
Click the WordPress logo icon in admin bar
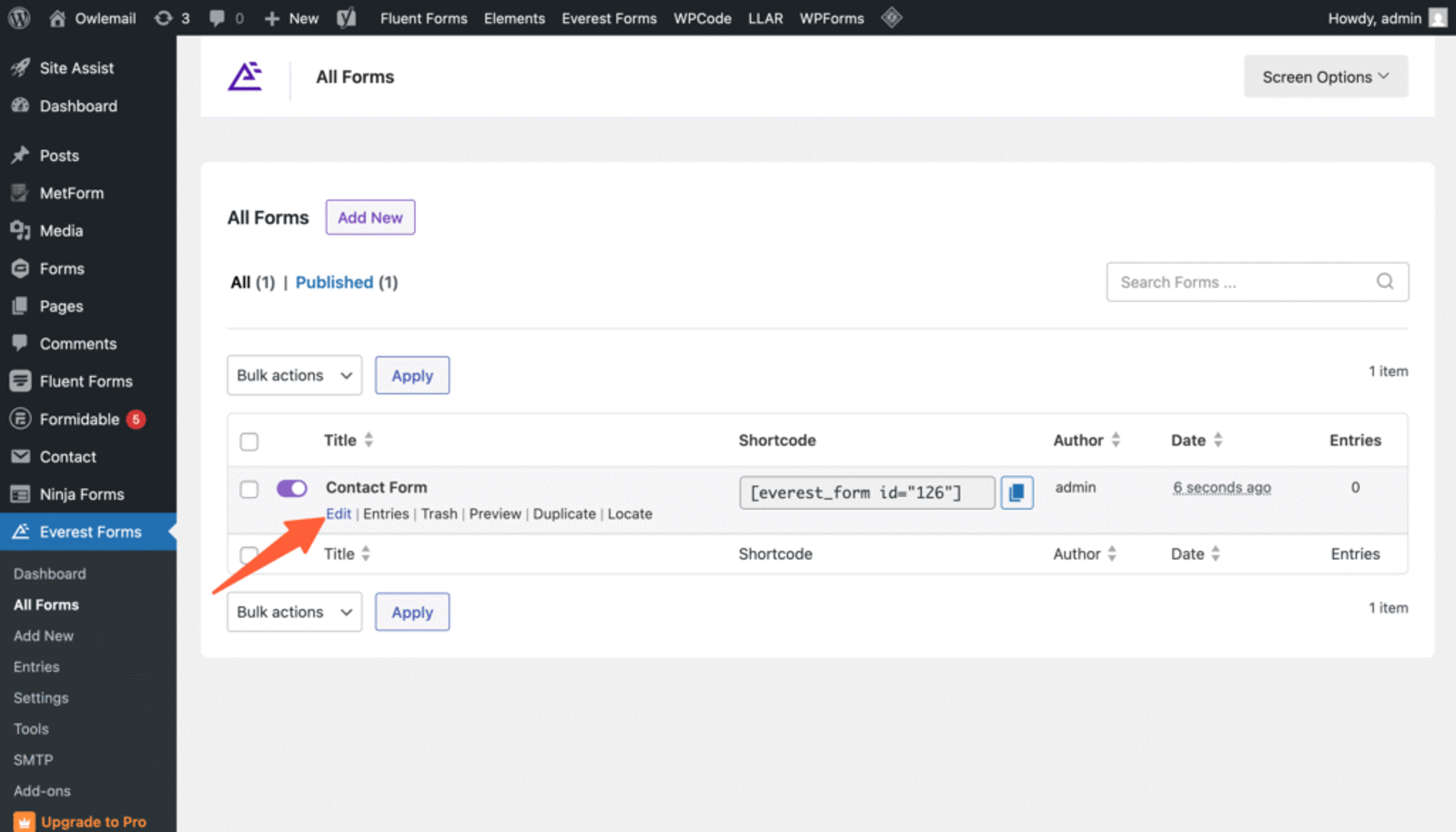click(19, 18)
